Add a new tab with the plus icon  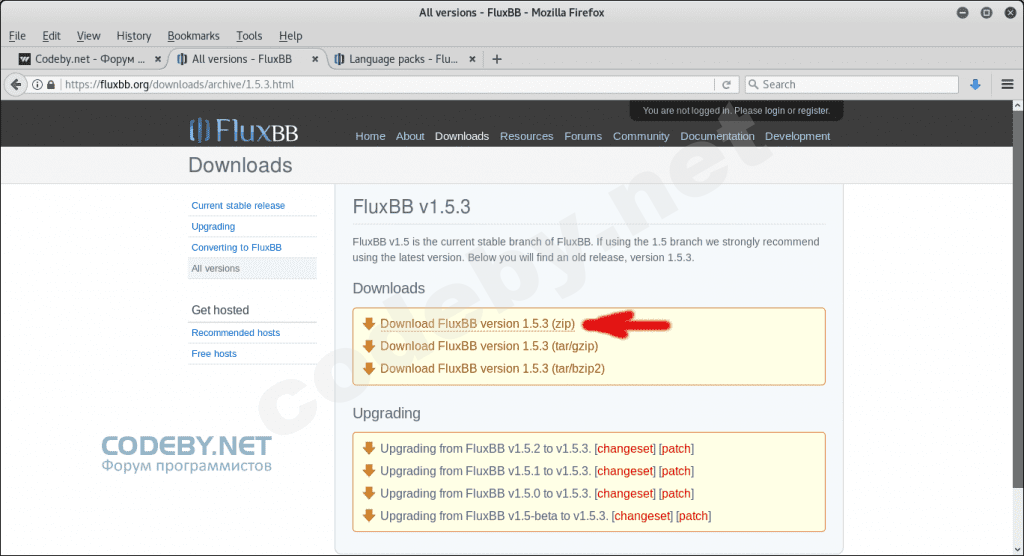point(497,59)
